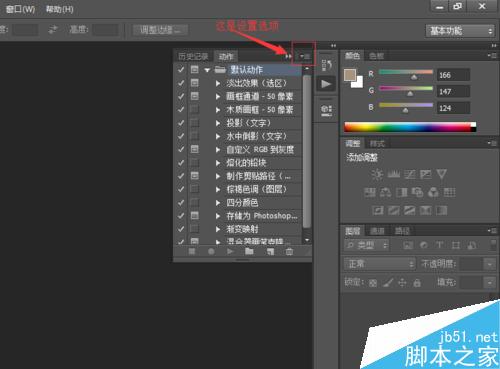Screen dimensions: 500x369
Task: Expand the 水中倒影（文字）action
Action: pos(218,136)
